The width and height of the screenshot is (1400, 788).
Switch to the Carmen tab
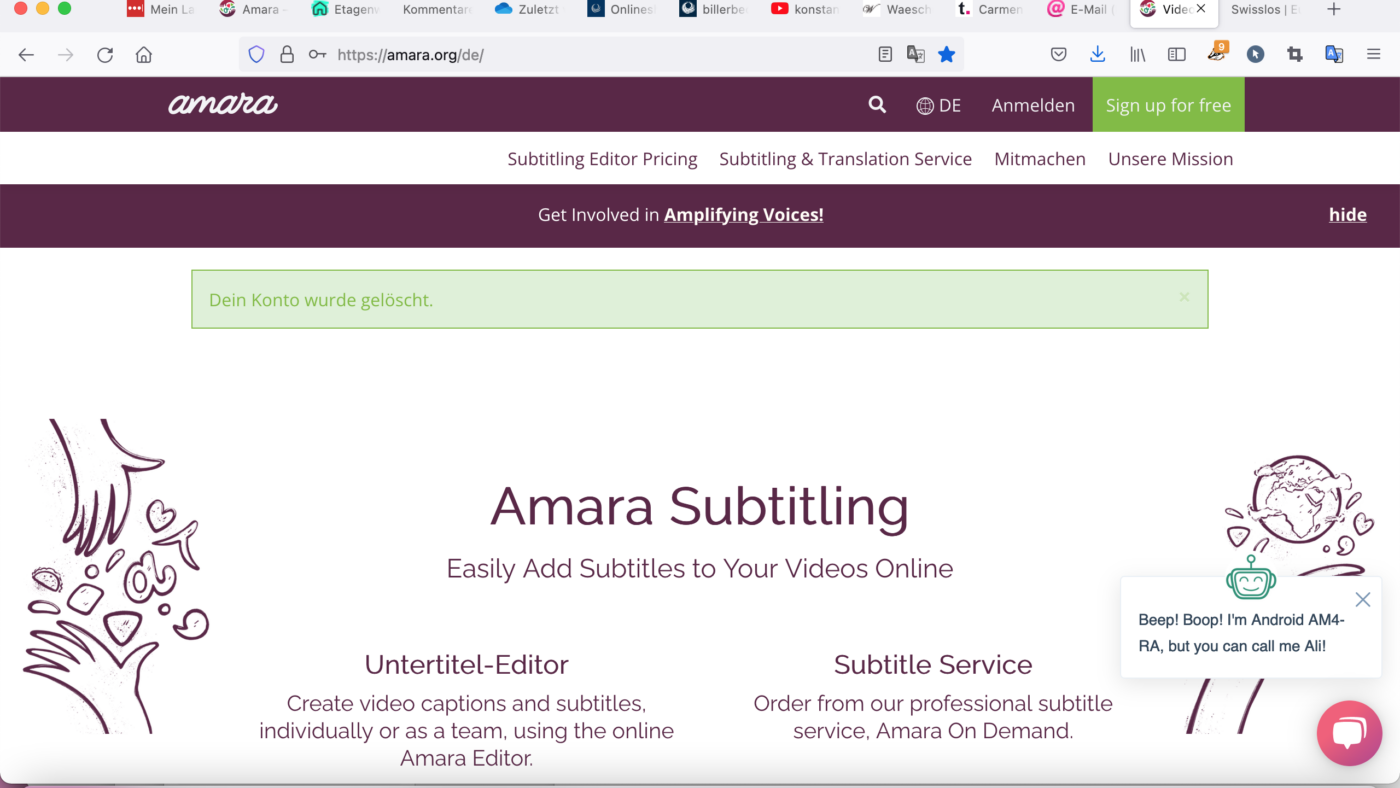pyautogui.click(x=989, y=9)
